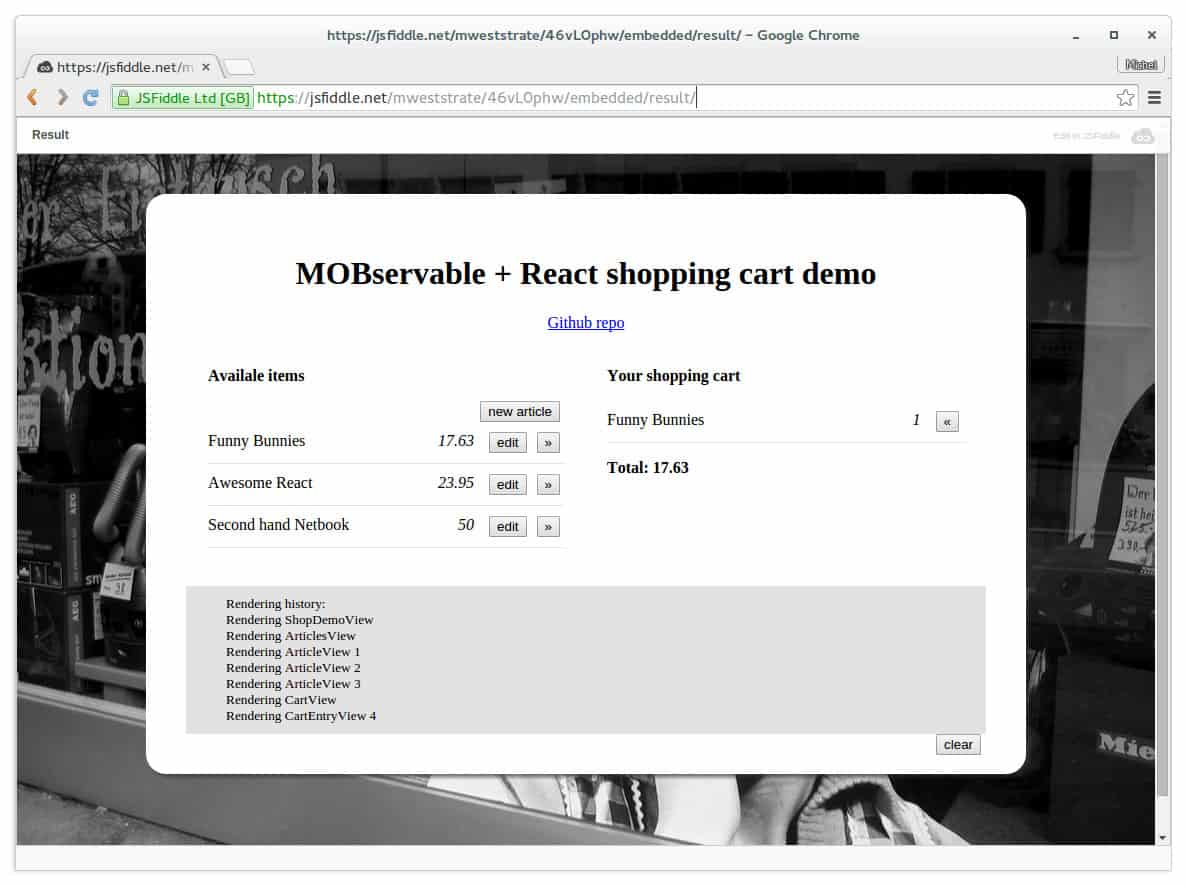
Task: Edit the Awesome React item
Action: coord(507,484)
